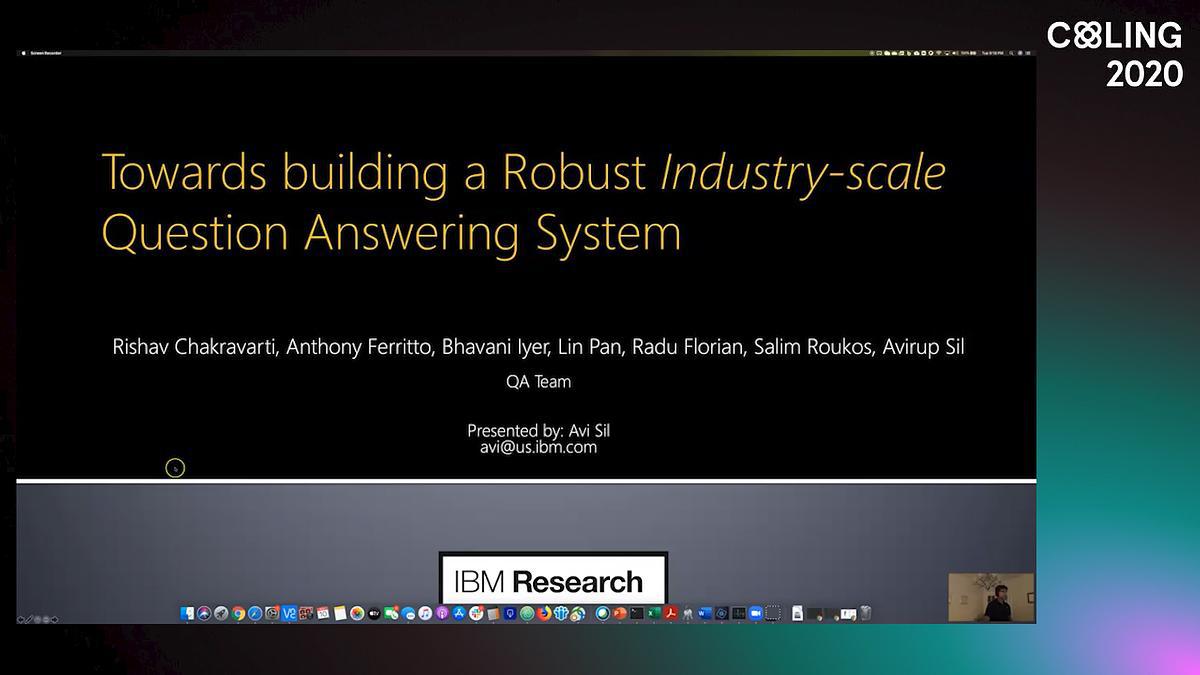Image resolution: width=1200 pixels, height=675 pixels.
Task: Open Microsoft Word from the dock
Action: click(703, 613)
